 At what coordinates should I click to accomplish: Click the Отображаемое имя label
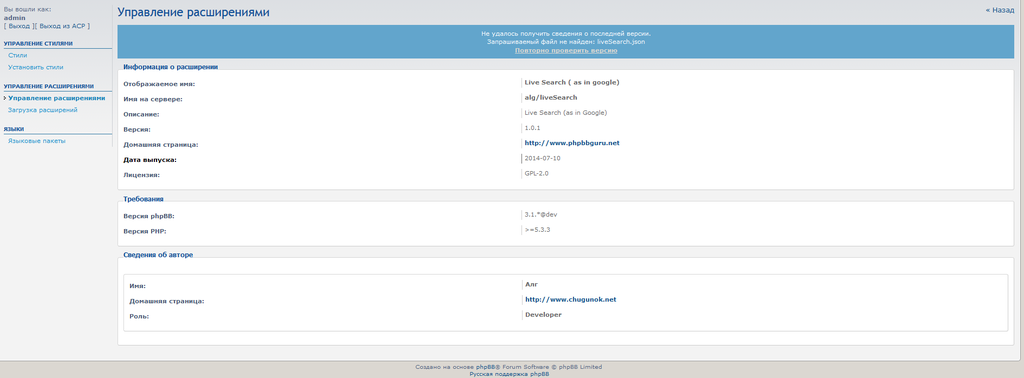pyautogui.click(x=159, y=84)
